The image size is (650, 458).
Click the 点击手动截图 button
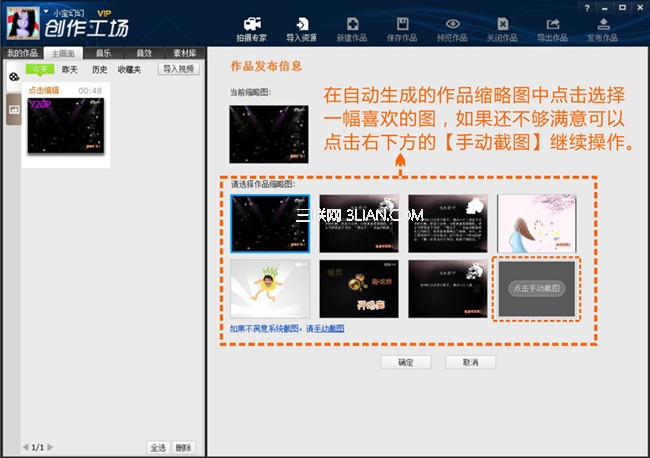tap(537, 288)
